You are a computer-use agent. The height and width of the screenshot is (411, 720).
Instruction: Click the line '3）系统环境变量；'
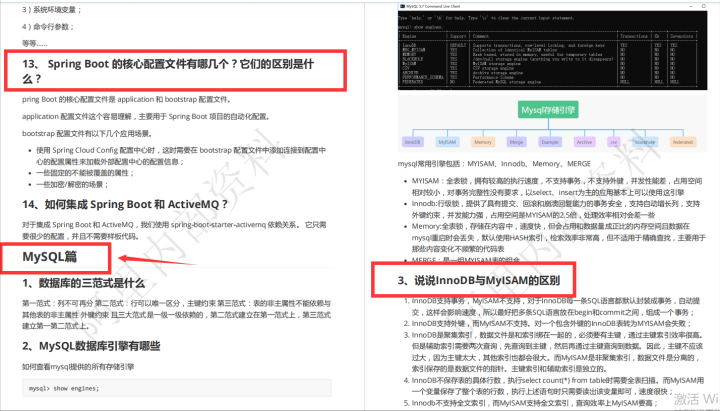point(52,9)
